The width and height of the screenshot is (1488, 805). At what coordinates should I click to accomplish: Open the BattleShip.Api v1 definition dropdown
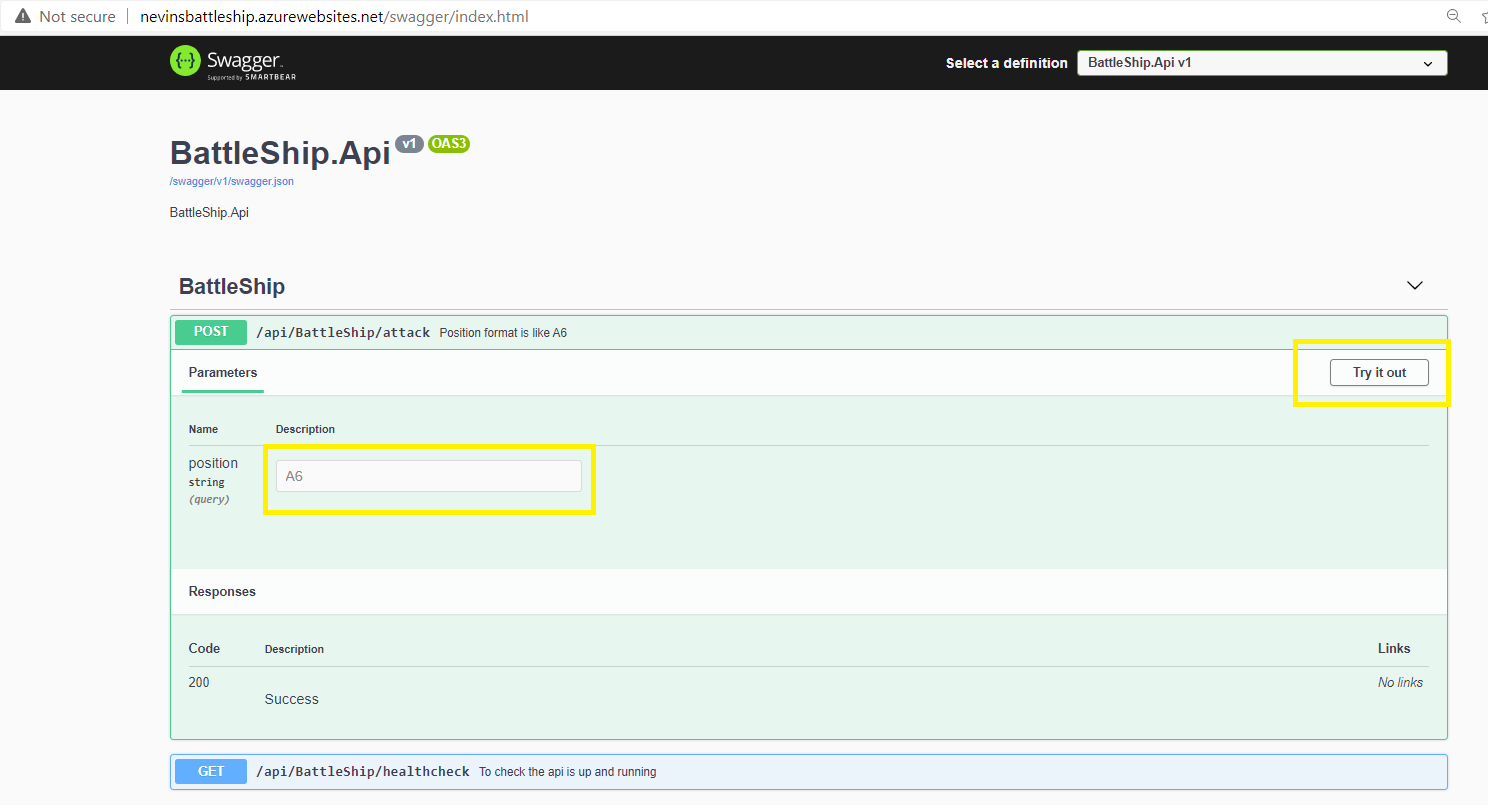(1262, 63)
